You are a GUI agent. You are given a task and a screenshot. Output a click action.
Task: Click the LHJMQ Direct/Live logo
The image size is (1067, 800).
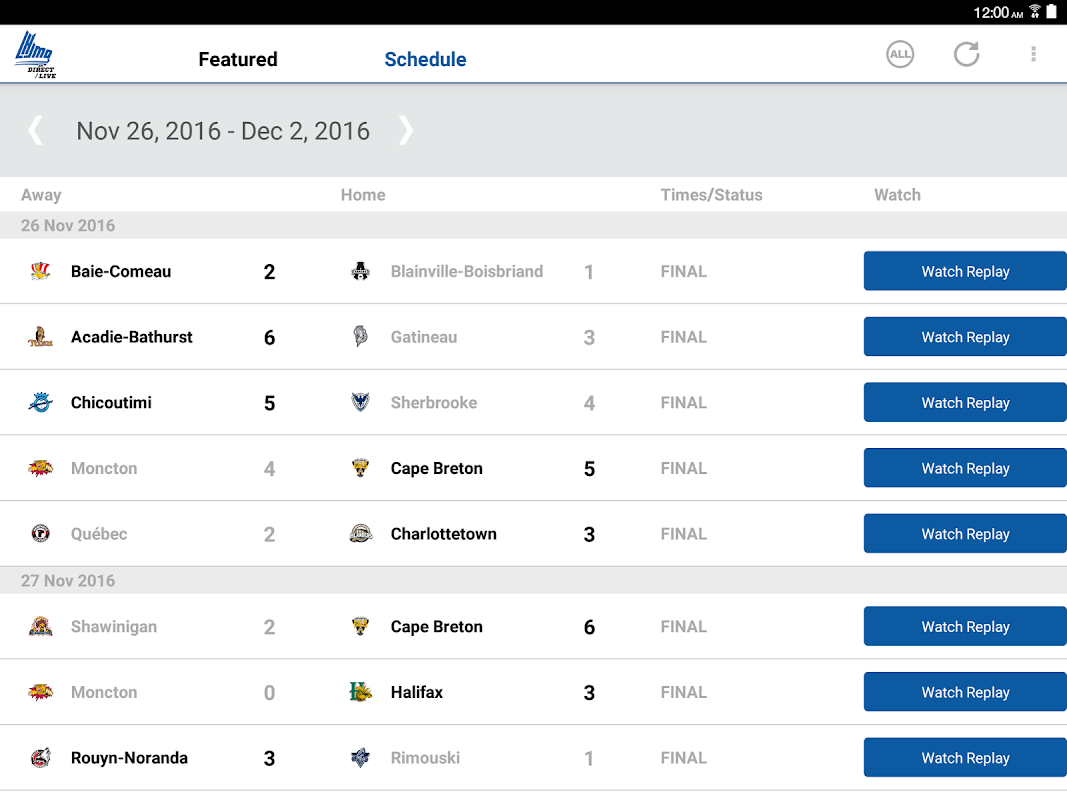(36, 55)
